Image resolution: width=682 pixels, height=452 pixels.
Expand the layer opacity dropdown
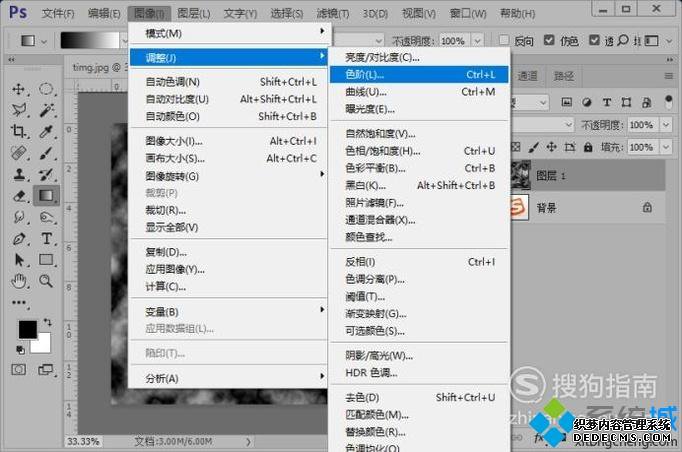[666, 125]
